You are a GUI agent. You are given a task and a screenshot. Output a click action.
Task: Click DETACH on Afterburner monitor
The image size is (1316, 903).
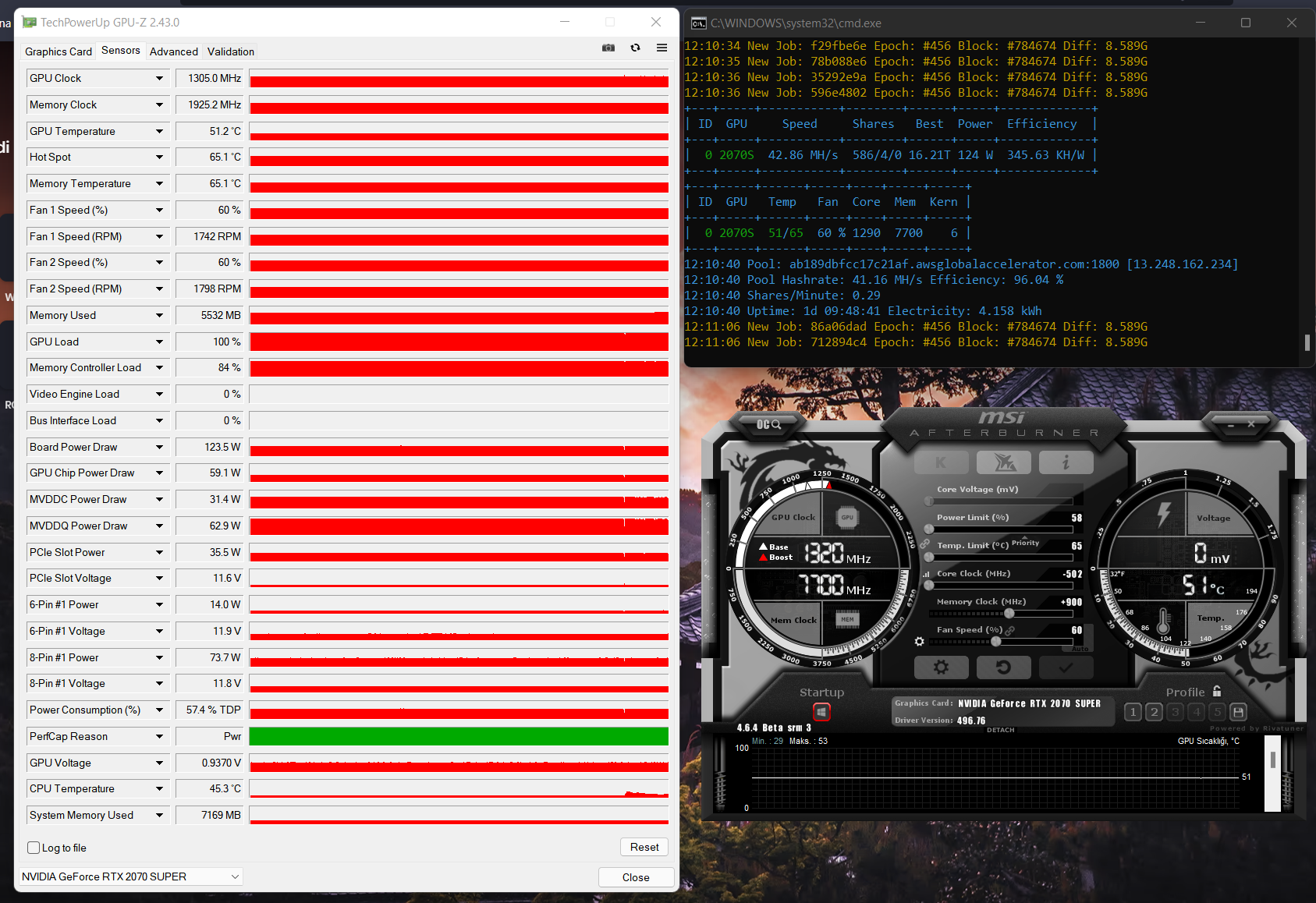click(x=1001, y=730)
